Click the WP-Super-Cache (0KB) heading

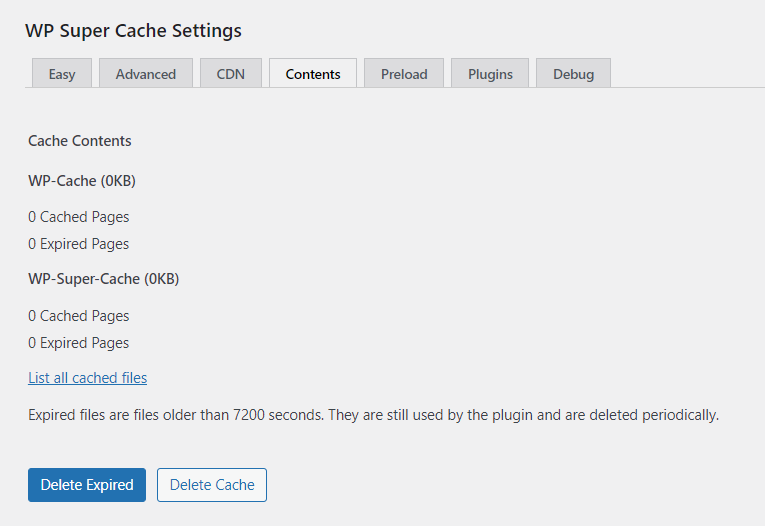103,278
